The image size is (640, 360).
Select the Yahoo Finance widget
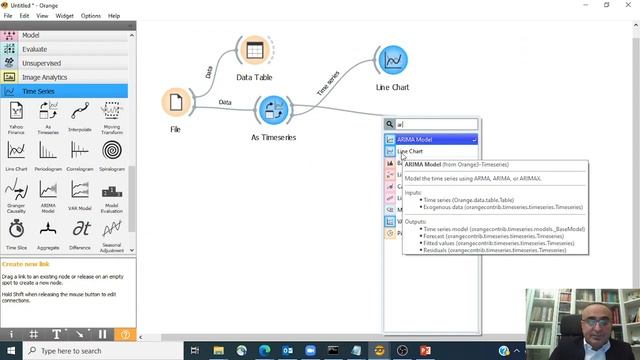(16, 118)
